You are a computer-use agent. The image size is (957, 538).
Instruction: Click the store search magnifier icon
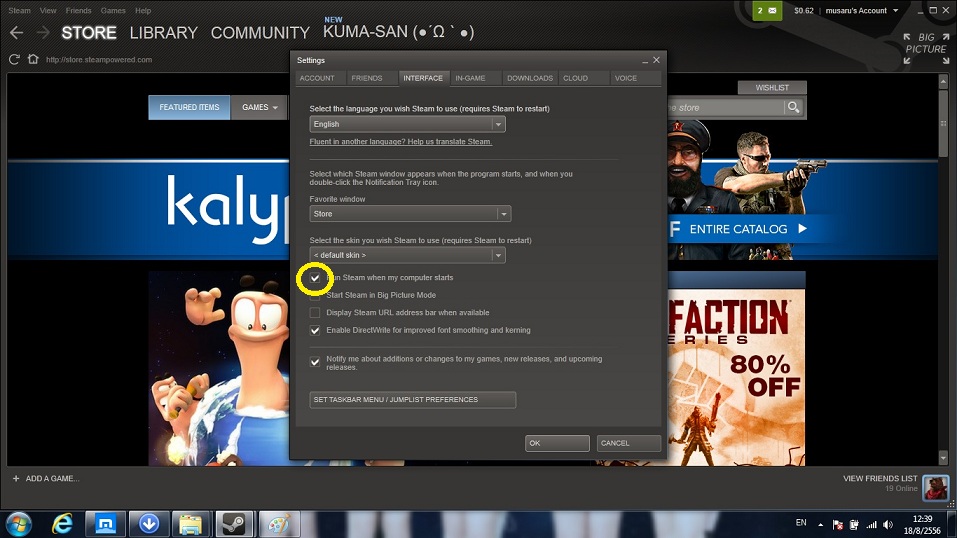[793, 107]
